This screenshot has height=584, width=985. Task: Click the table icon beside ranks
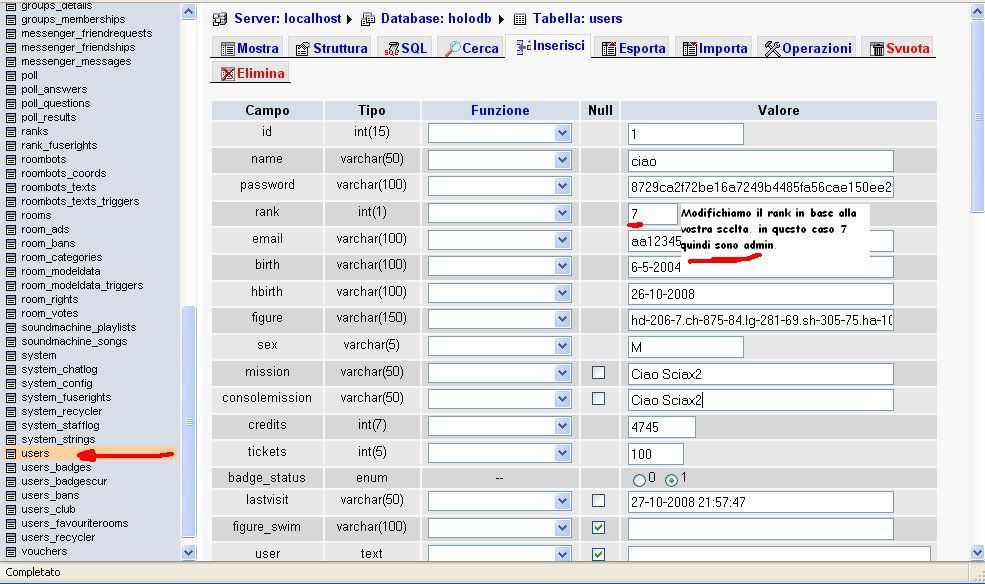pos(11,131)
